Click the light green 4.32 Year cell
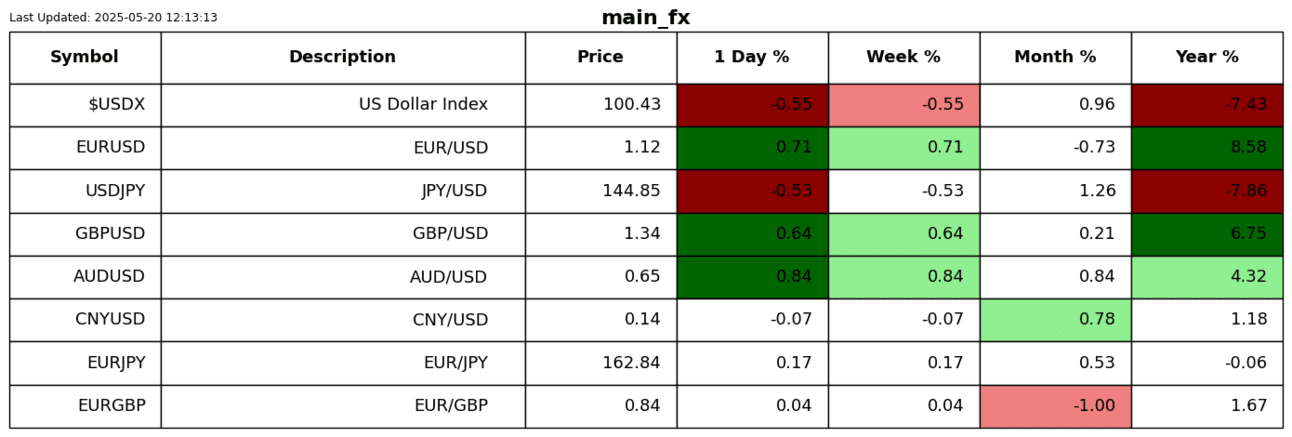The width and height of the screenshot is (1292, 437). [x=1207, y=277]
